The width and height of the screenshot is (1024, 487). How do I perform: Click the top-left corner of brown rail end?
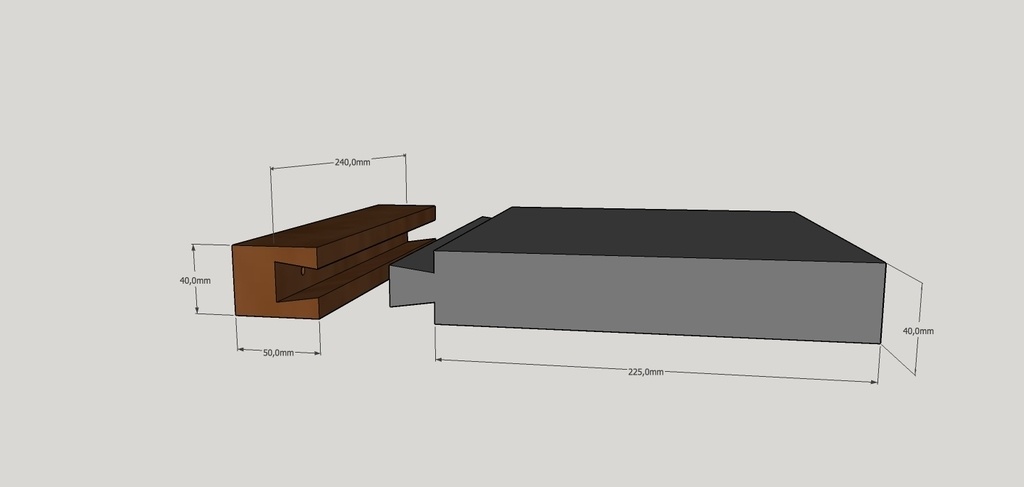tap(233, 246)
